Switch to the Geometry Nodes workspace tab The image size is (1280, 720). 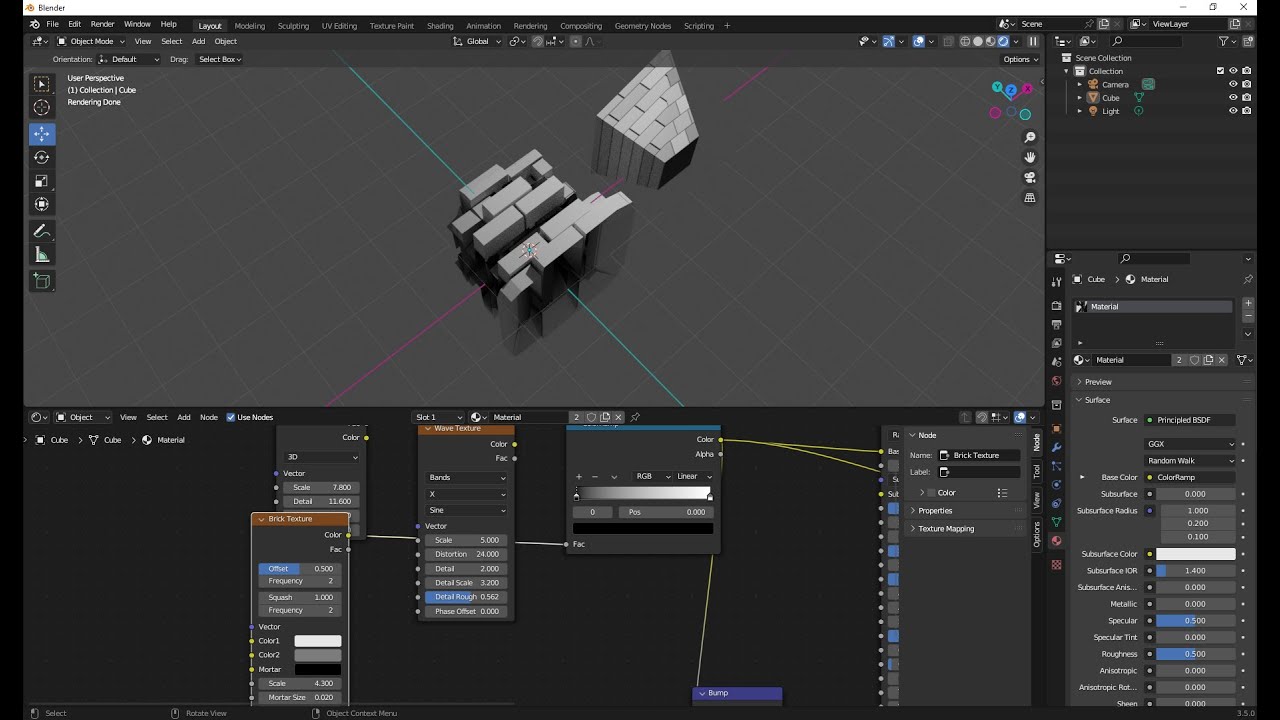643,25
